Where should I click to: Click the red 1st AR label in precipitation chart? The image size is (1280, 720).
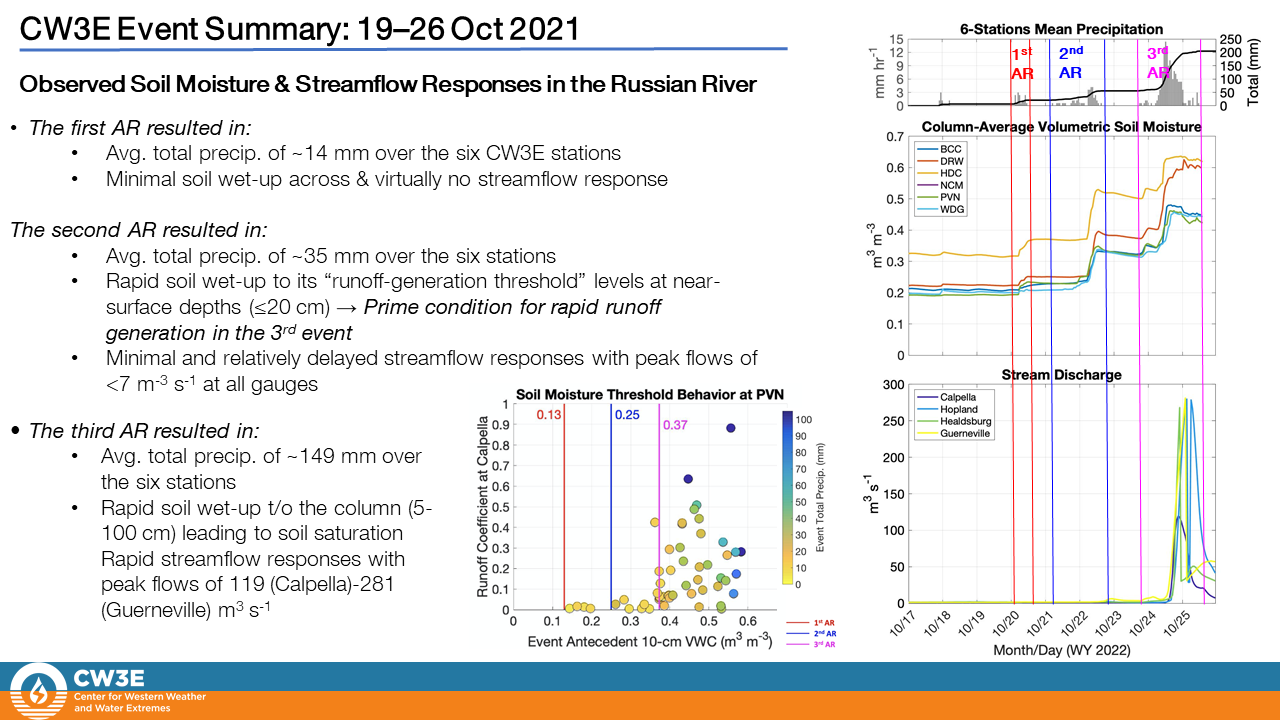coord(1022,63)
